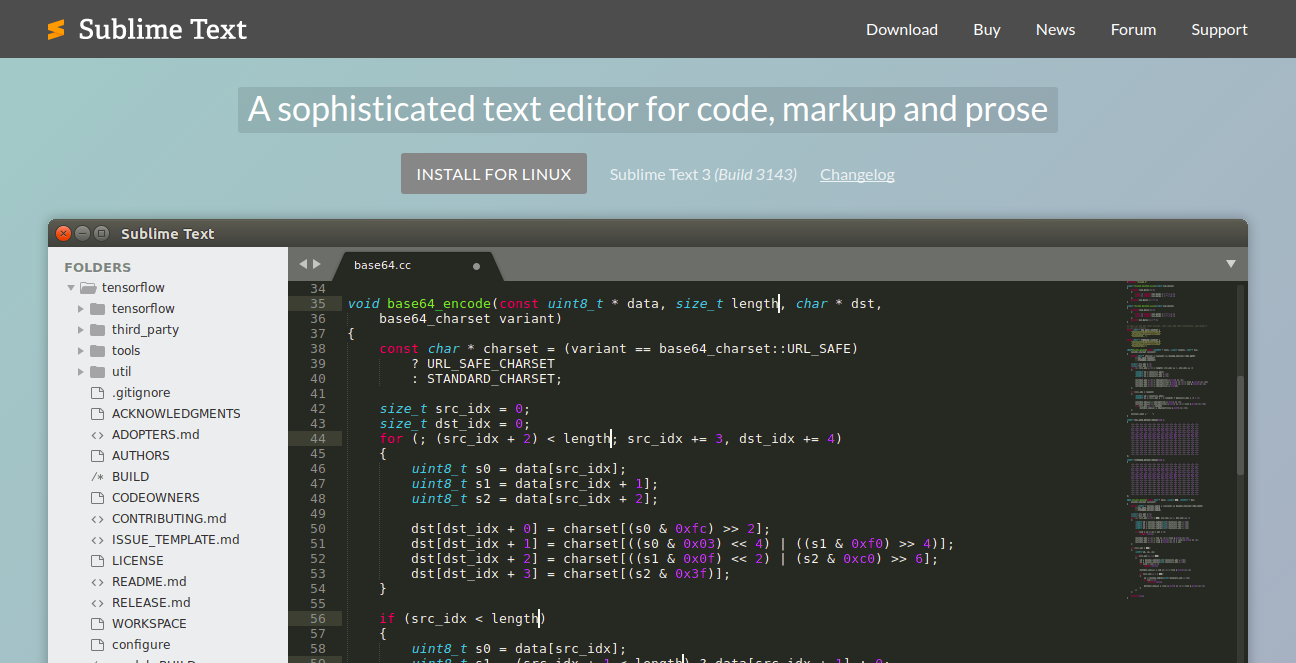Open the tab list dropdown arrow
Image resolution: width=1296 pixels, height=663 pixels.
pyautogui.click(x=1231, y=264)
